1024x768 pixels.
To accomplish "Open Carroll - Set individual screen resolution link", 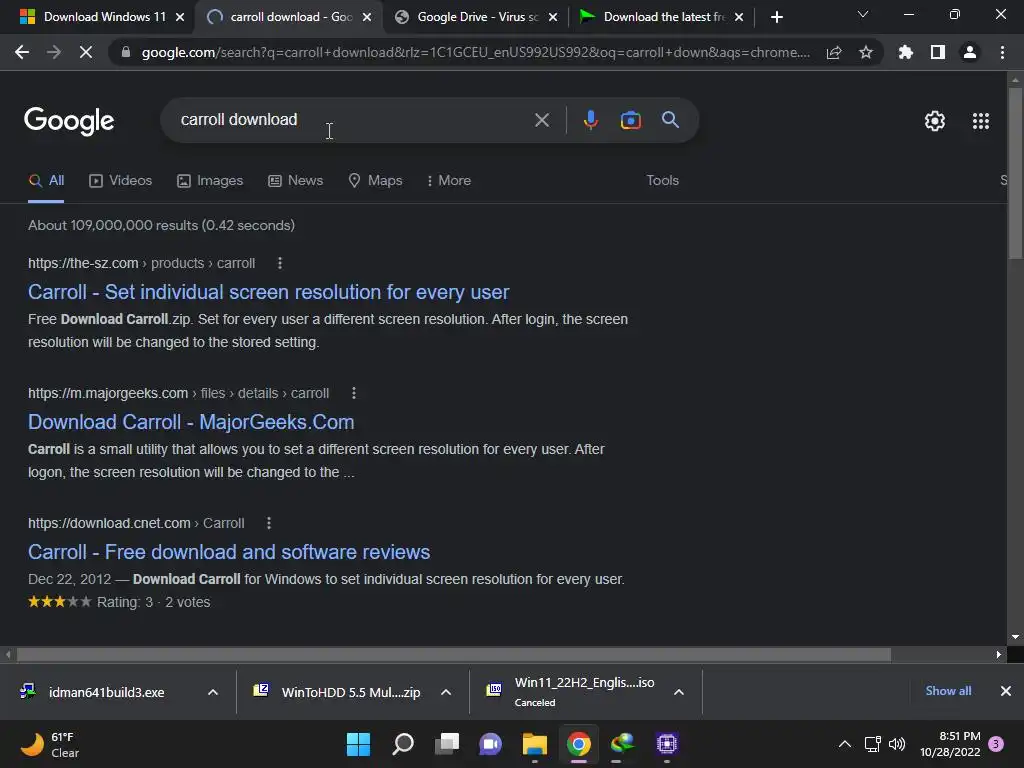I will click(x=268, y=292).
